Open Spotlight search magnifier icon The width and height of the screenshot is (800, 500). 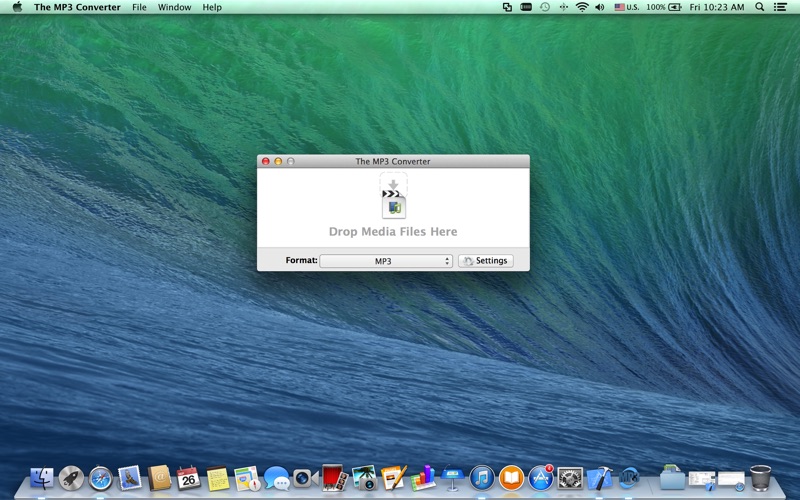click(759, 7)
